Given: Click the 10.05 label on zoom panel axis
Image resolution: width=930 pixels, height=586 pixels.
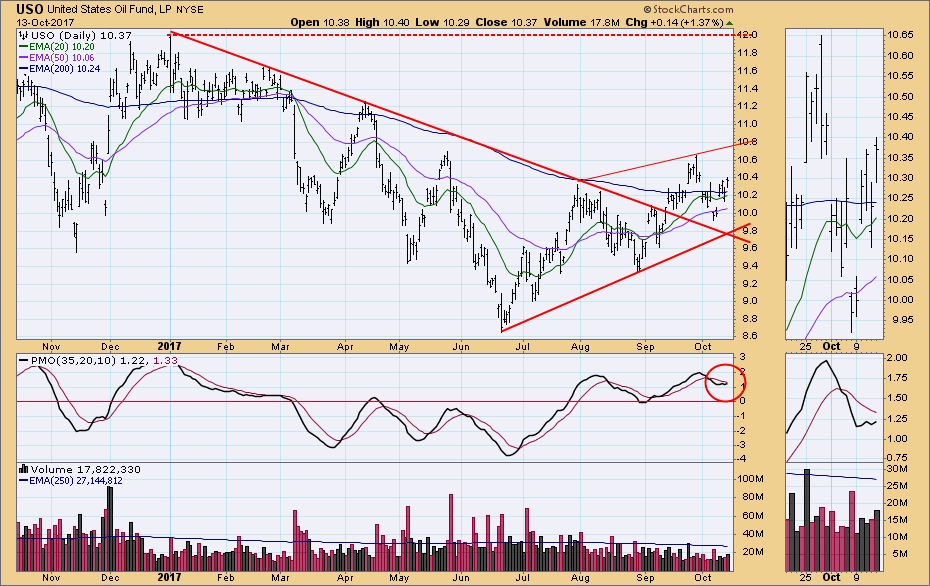Looking at the screenshot, I should coord(900,279).
